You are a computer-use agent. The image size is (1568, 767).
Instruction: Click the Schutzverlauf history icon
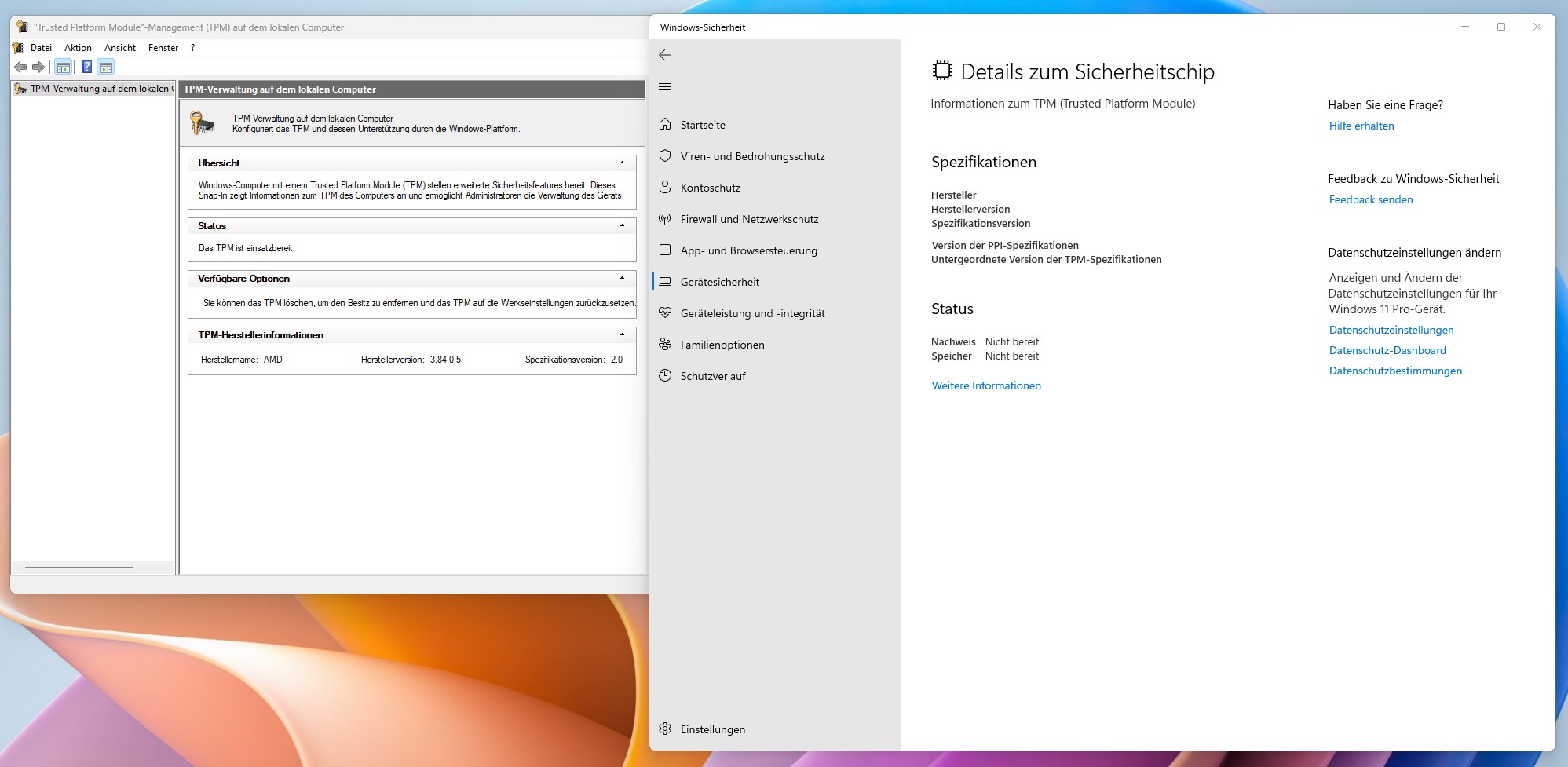[x=665, y=375]
